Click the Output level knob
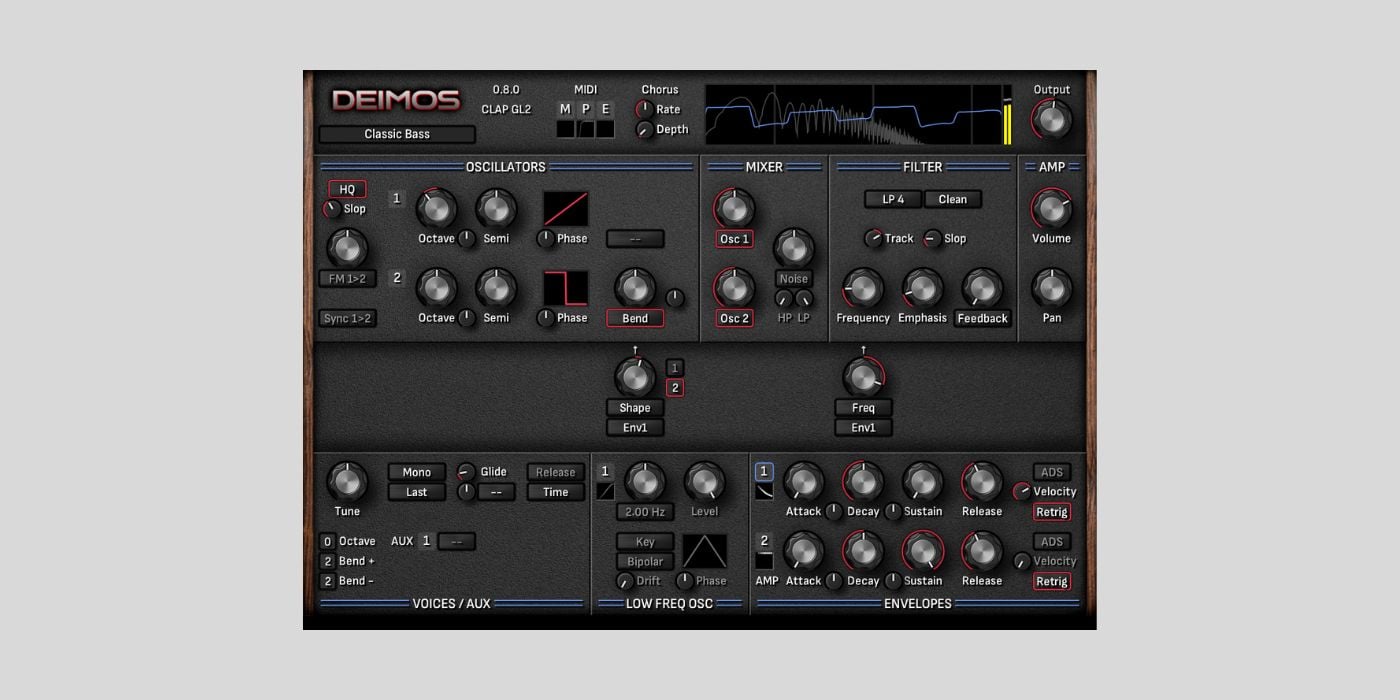1400x700 pixels. [1050, 120]
